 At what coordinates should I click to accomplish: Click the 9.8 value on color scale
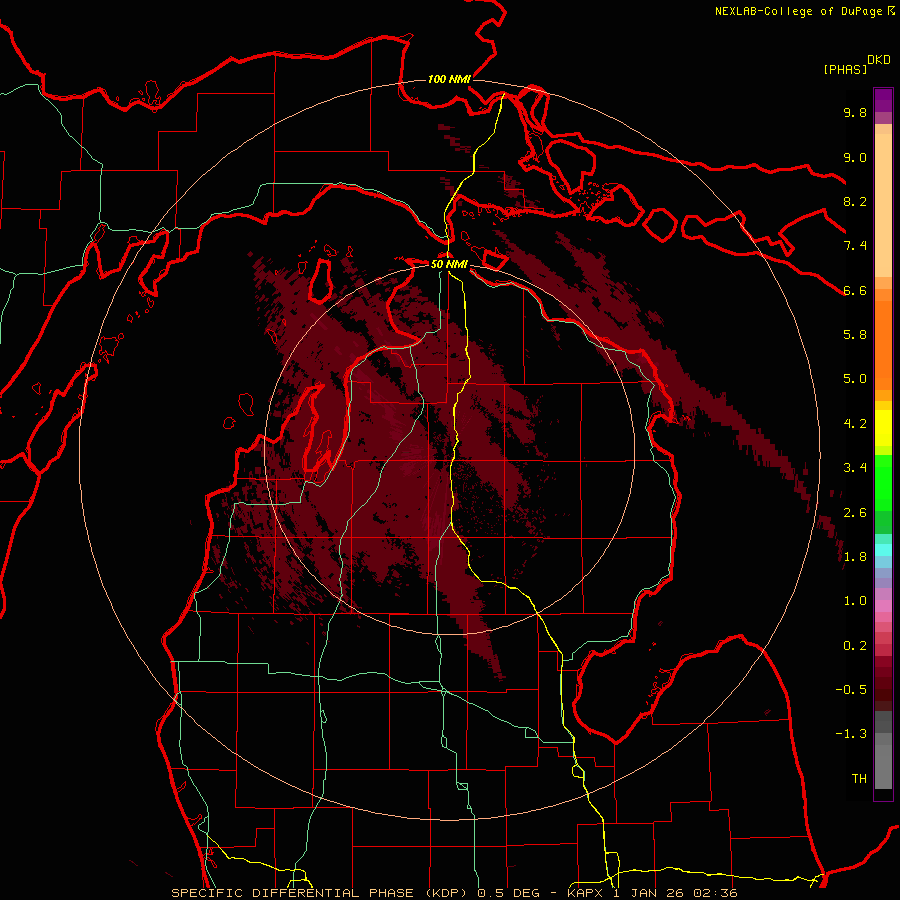tap(855, 112)
